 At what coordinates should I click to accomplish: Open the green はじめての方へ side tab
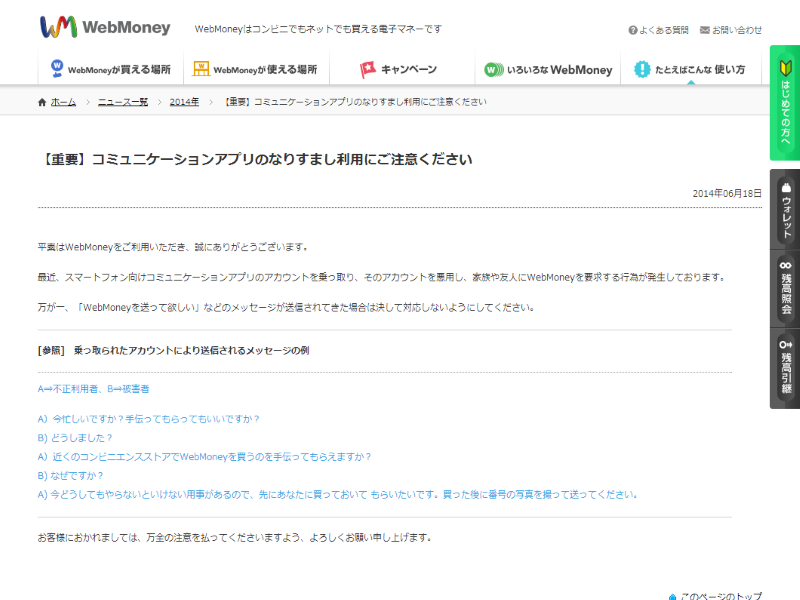click(x=785, y=103)
